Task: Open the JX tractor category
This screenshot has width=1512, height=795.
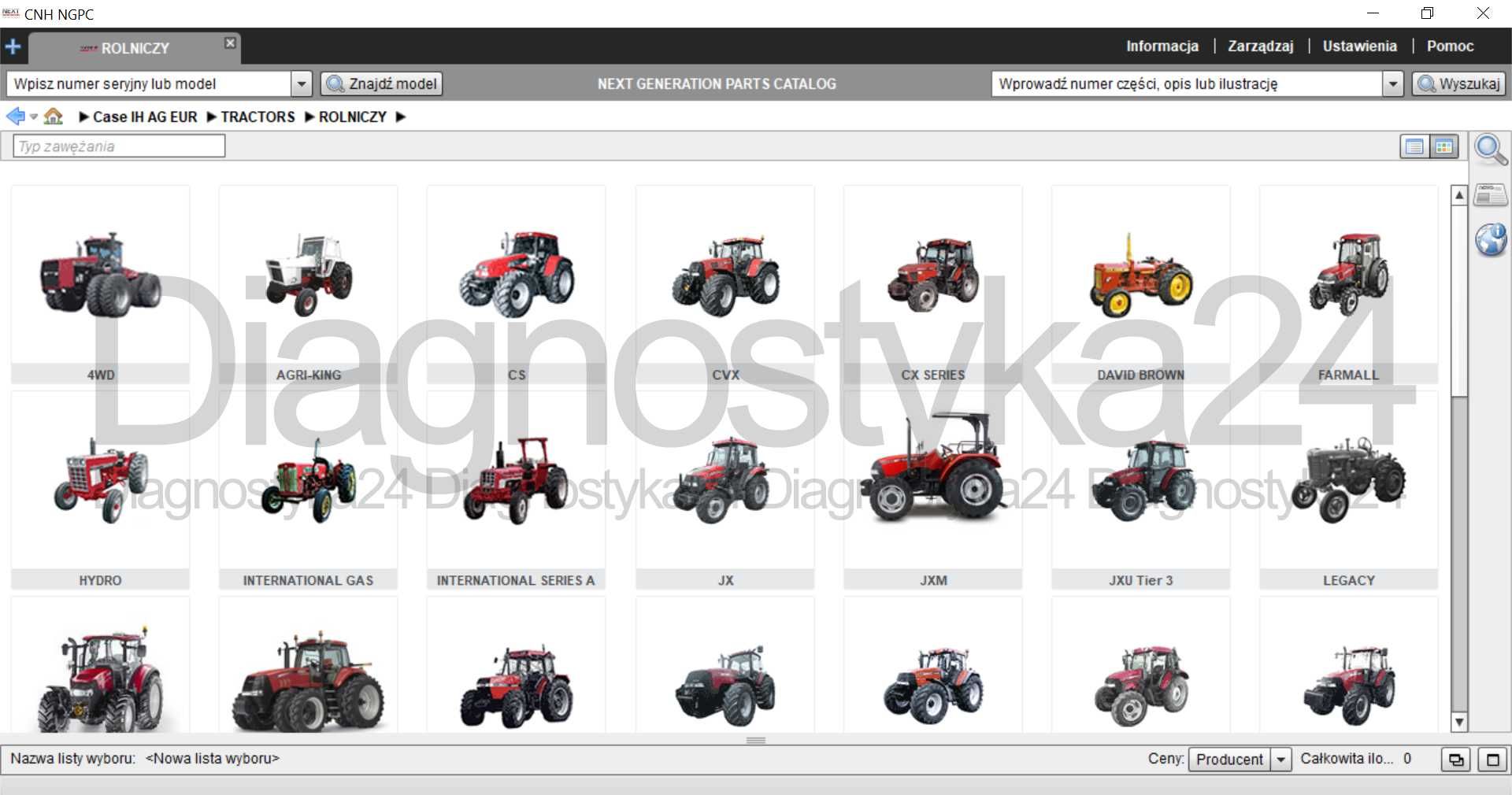Action: click(725, 490)
